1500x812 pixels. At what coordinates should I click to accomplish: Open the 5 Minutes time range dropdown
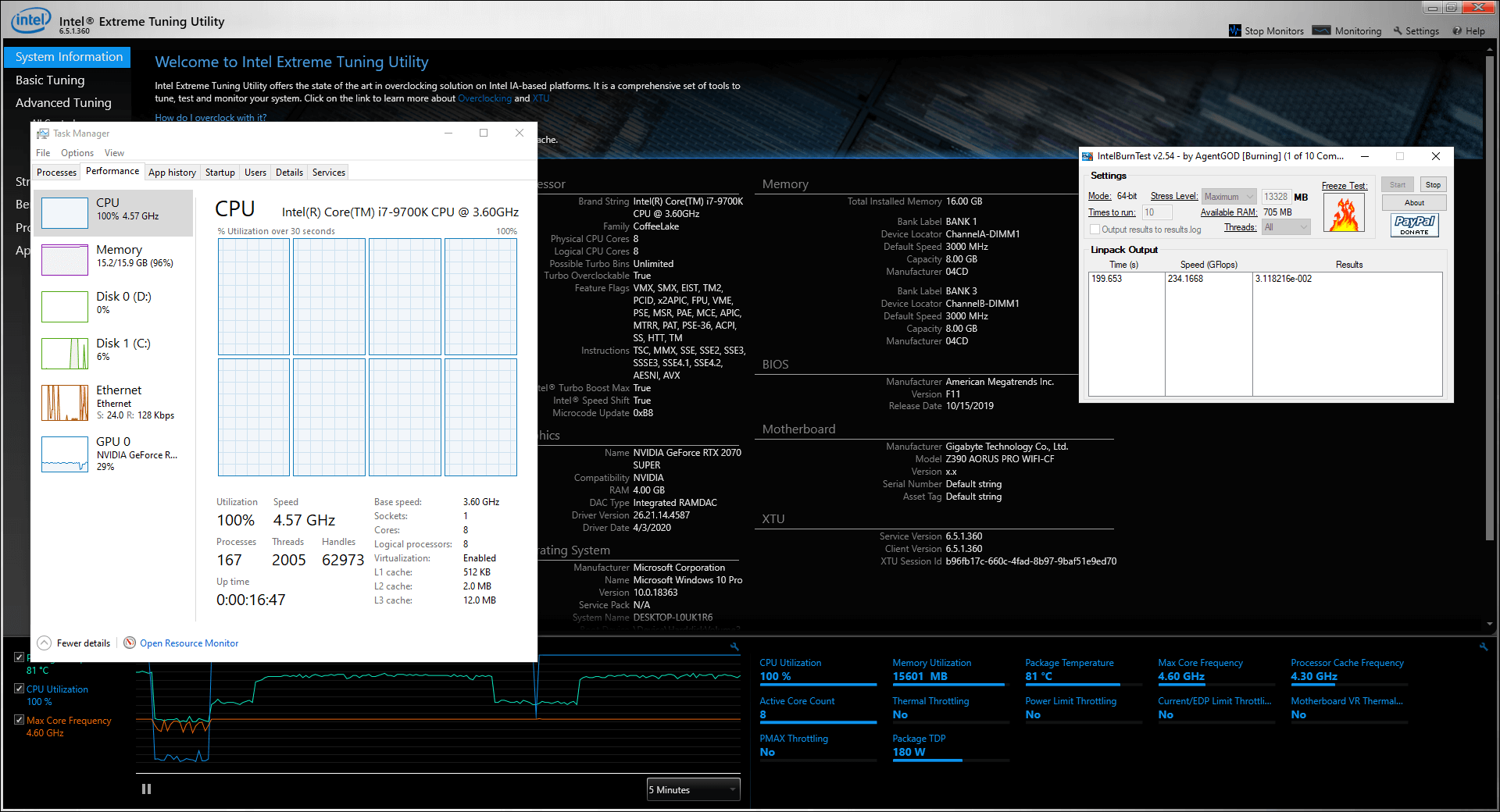pyautogui.click(x=693, y=789)
